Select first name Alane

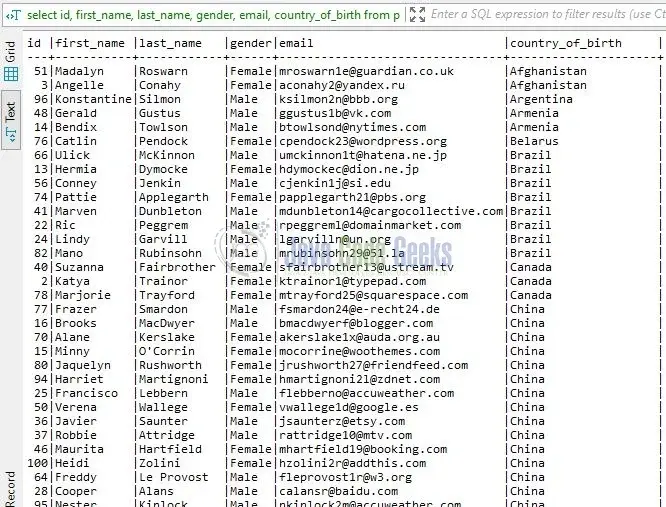click(x=72, y=338)
